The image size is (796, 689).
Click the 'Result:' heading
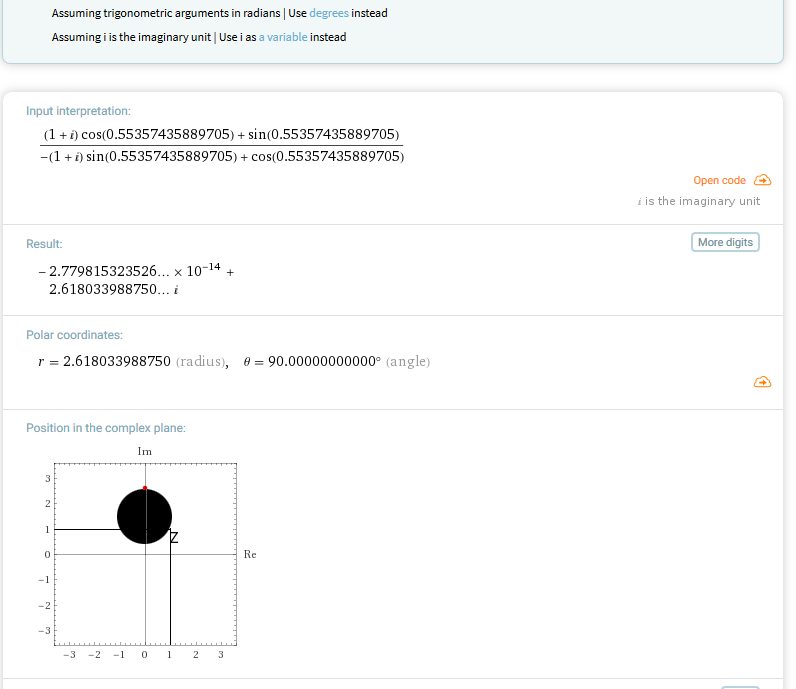(x=44, y=244)
